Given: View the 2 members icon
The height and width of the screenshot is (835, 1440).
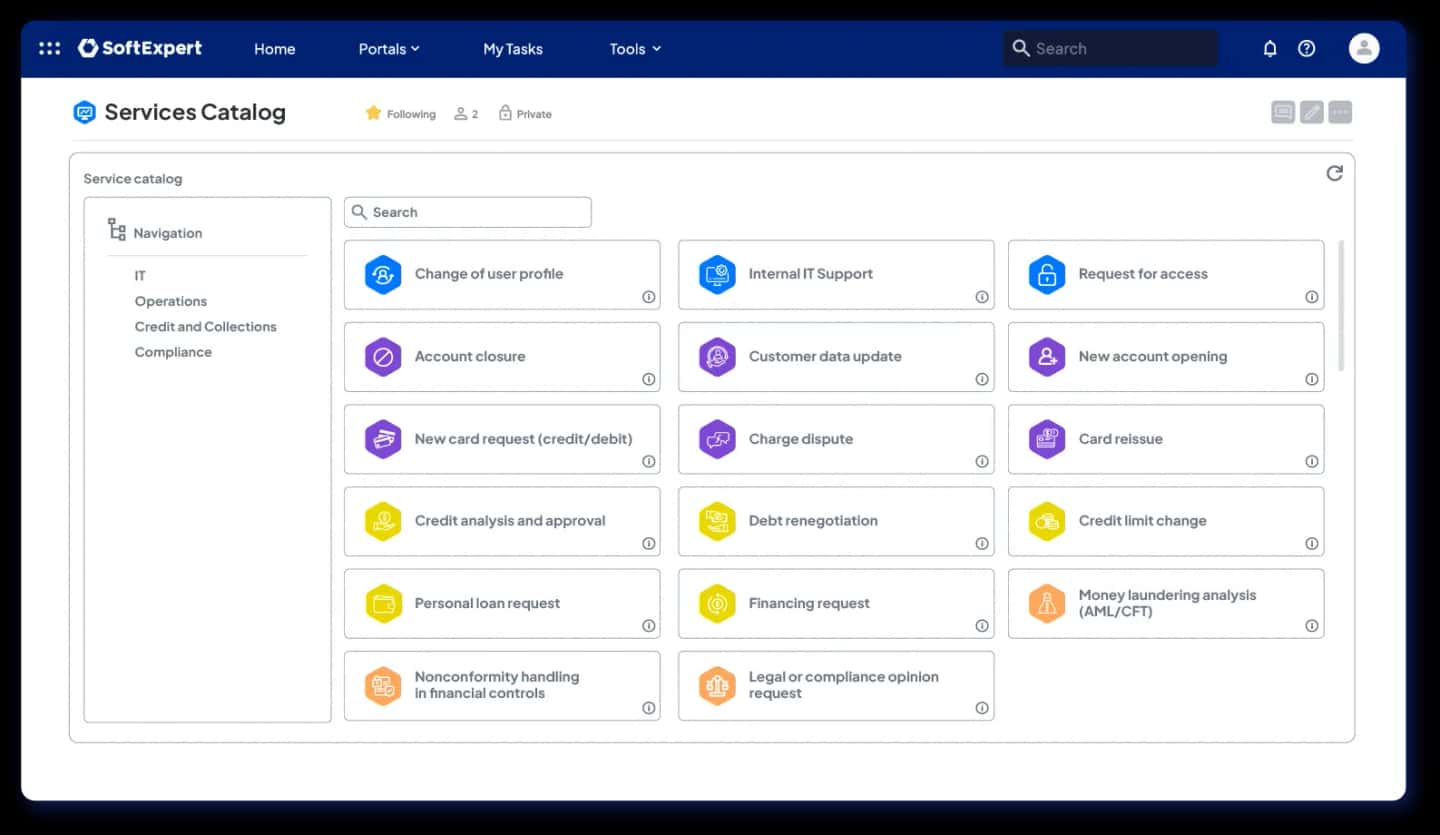Looking at the screenshot, I should pyautogui.click(x=461, y=114).
